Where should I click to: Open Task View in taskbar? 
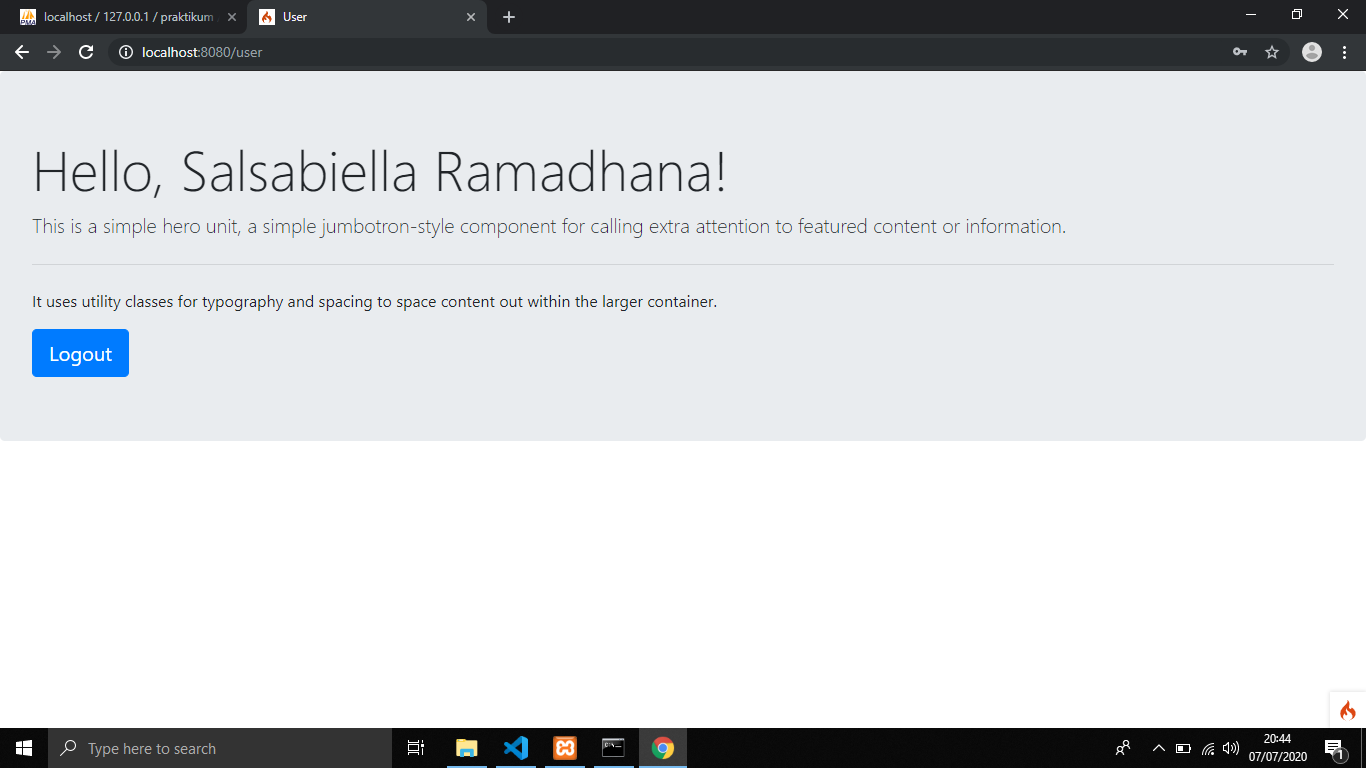tap(416, 748)
